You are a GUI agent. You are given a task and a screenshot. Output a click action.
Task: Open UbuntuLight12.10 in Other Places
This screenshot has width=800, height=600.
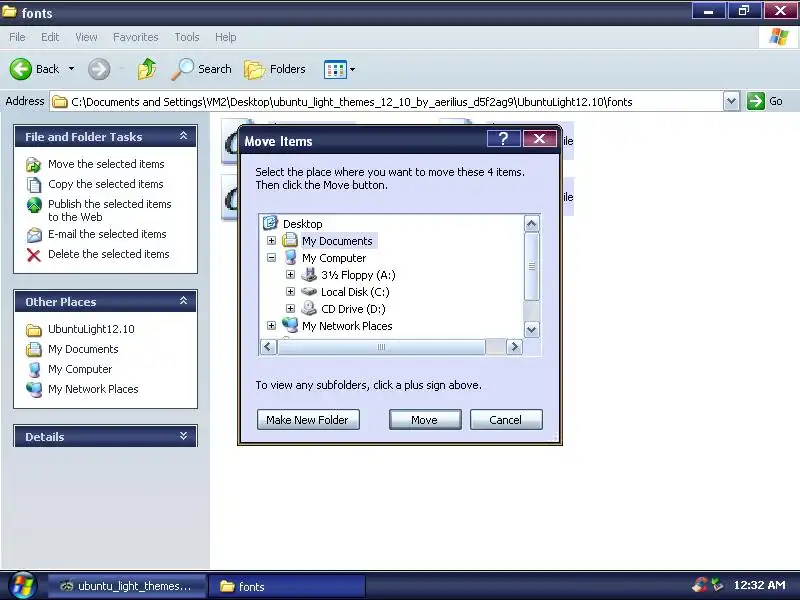tap(91, 329)
